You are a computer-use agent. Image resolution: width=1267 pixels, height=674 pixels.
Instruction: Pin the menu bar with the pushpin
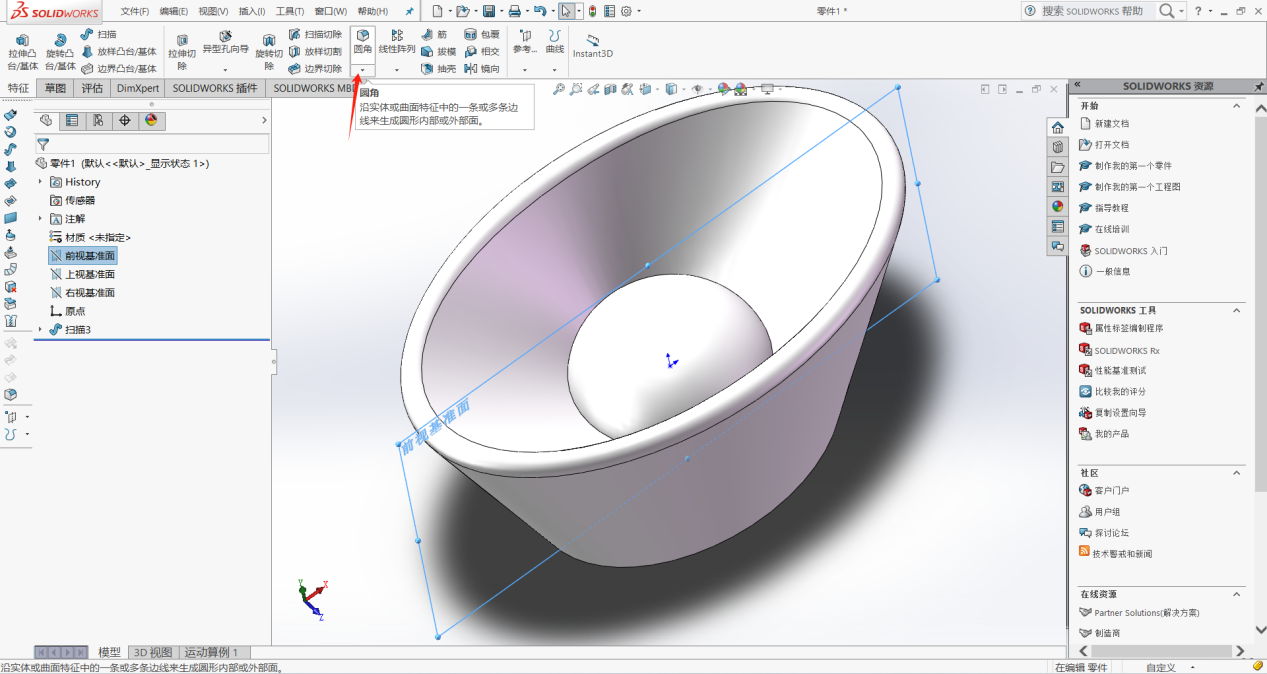(409, 11)
